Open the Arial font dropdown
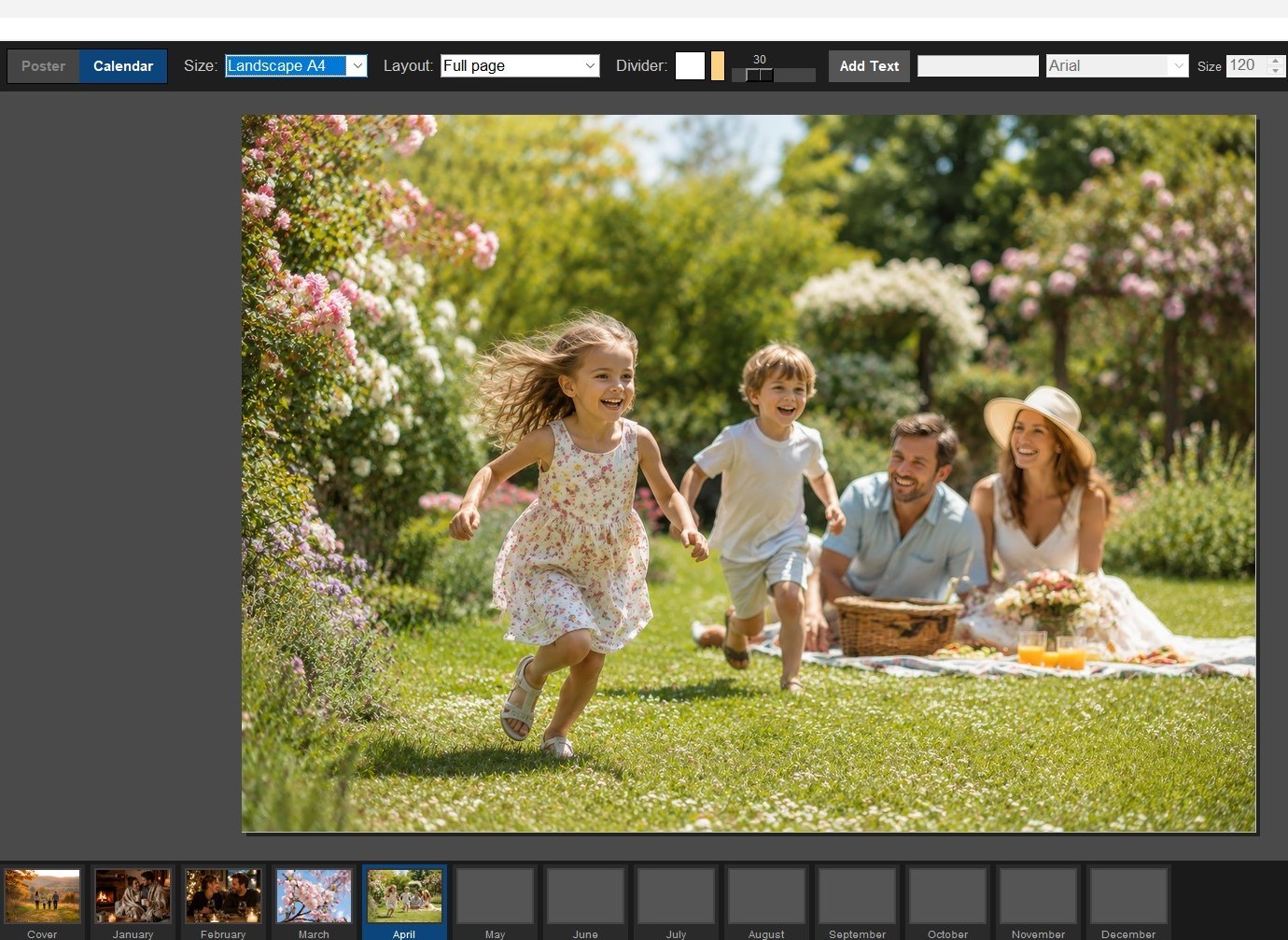 coord(1117,65)
